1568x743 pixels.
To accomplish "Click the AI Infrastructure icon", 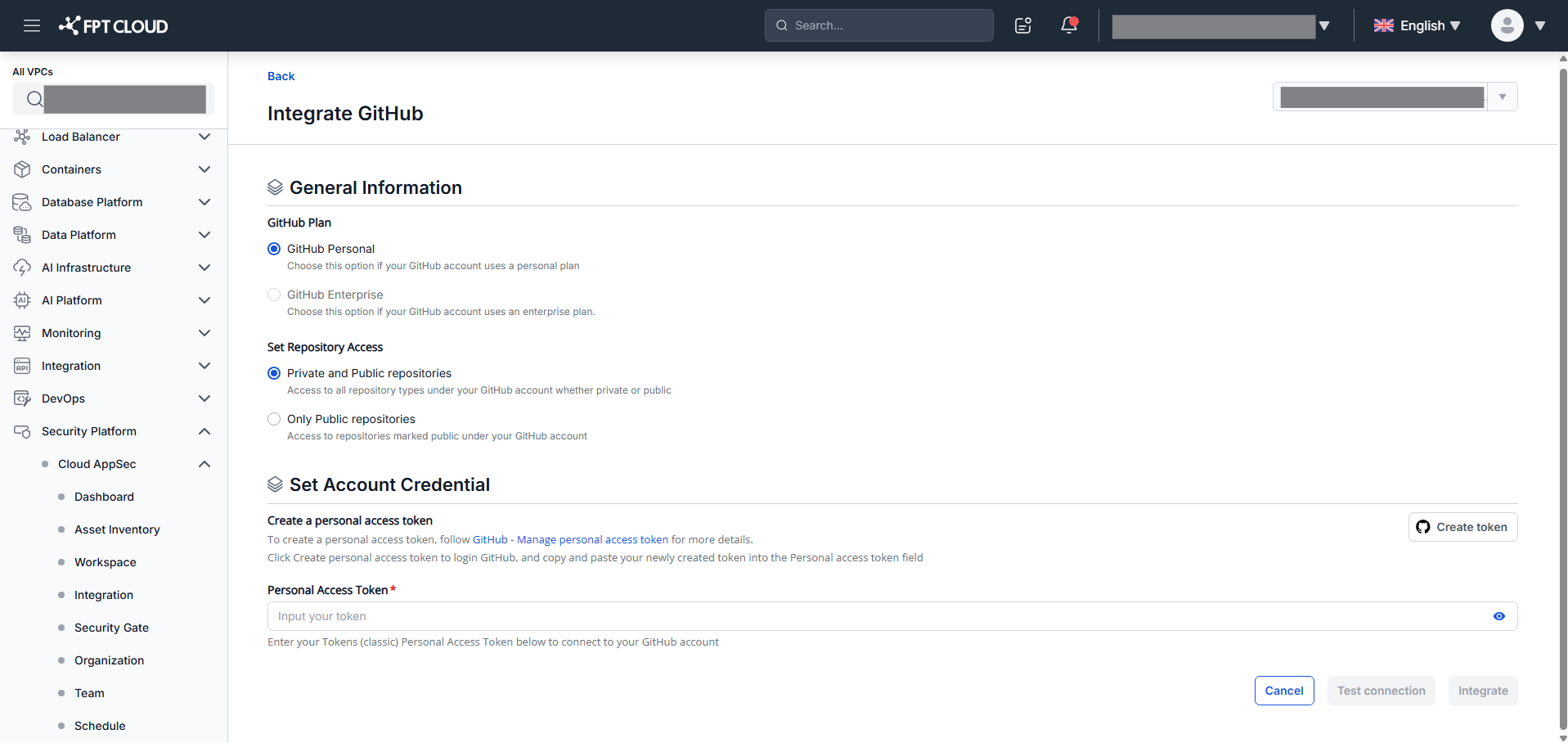I will 22,268.
